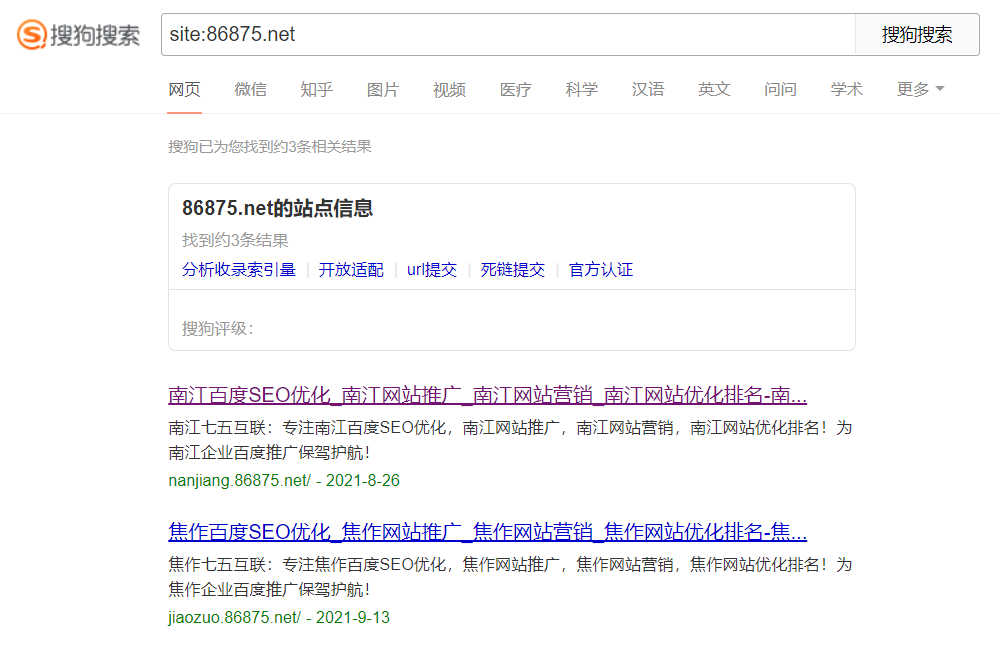Select the 问问 tab
Screen dimensions: 1000x649
pos(780,90)
